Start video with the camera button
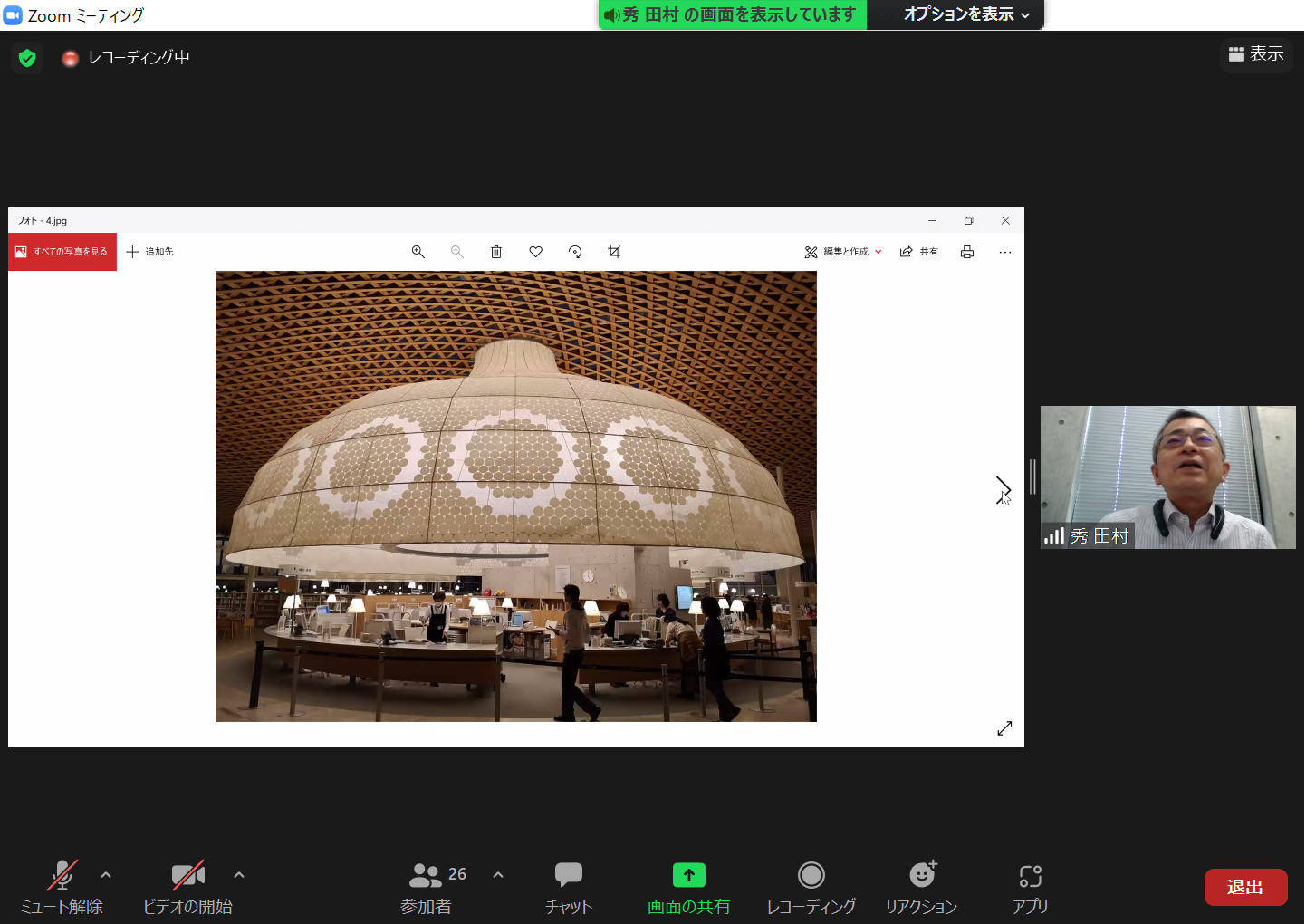Image resolution: width=1306 pixels, height=924 pixels. tap(187, 887)
